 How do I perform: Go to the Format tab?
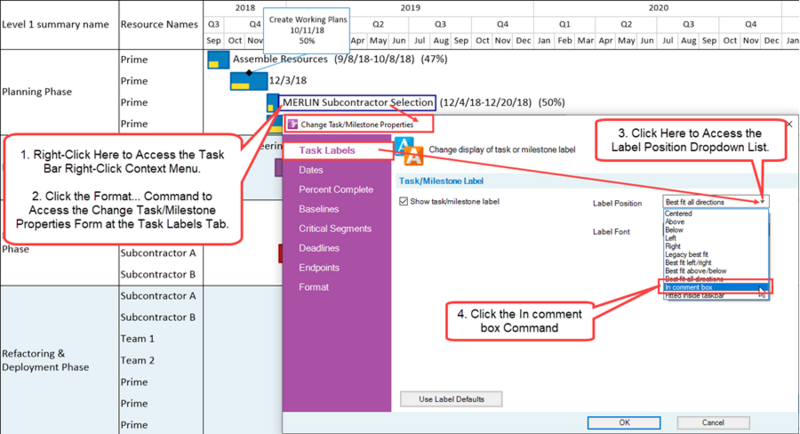click(313, 287)
